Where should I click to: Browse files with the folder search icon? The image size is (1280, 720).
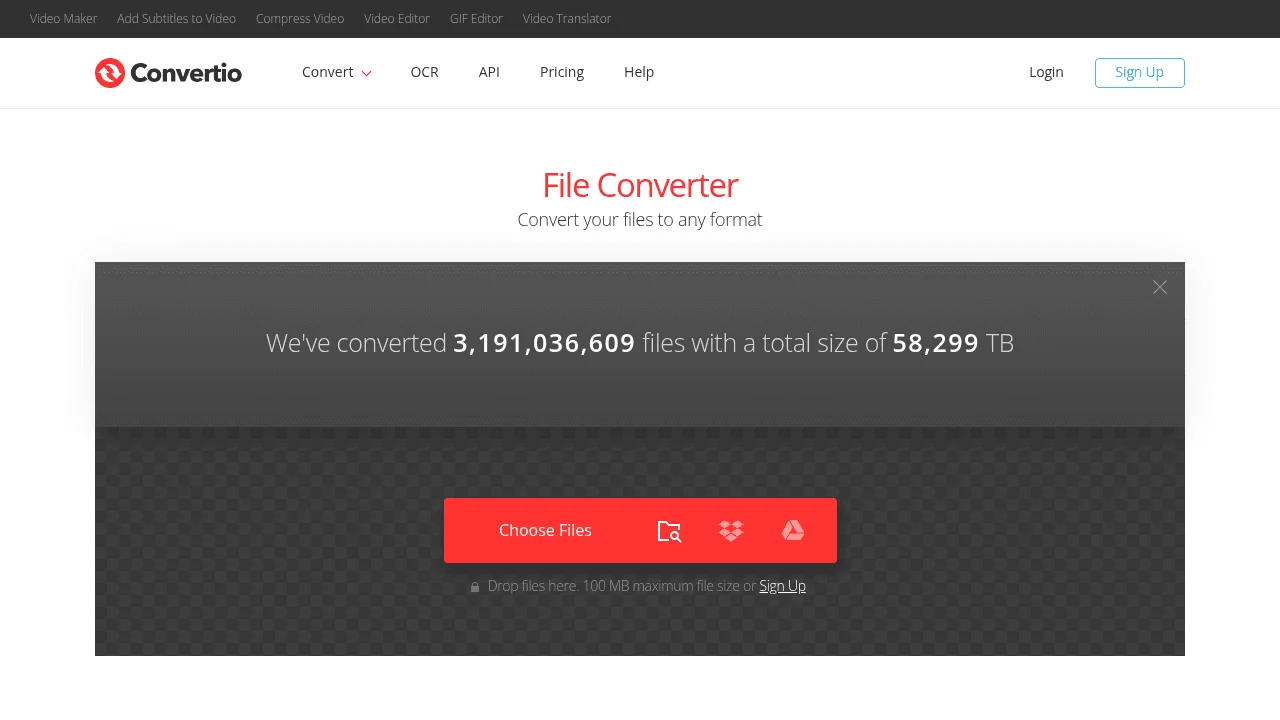[x=669, y=531]
